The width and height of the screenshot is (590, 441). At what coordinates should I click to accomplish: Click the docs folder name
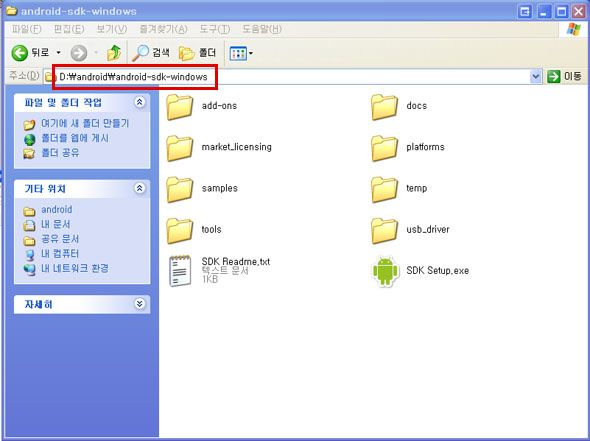point(417,105)
